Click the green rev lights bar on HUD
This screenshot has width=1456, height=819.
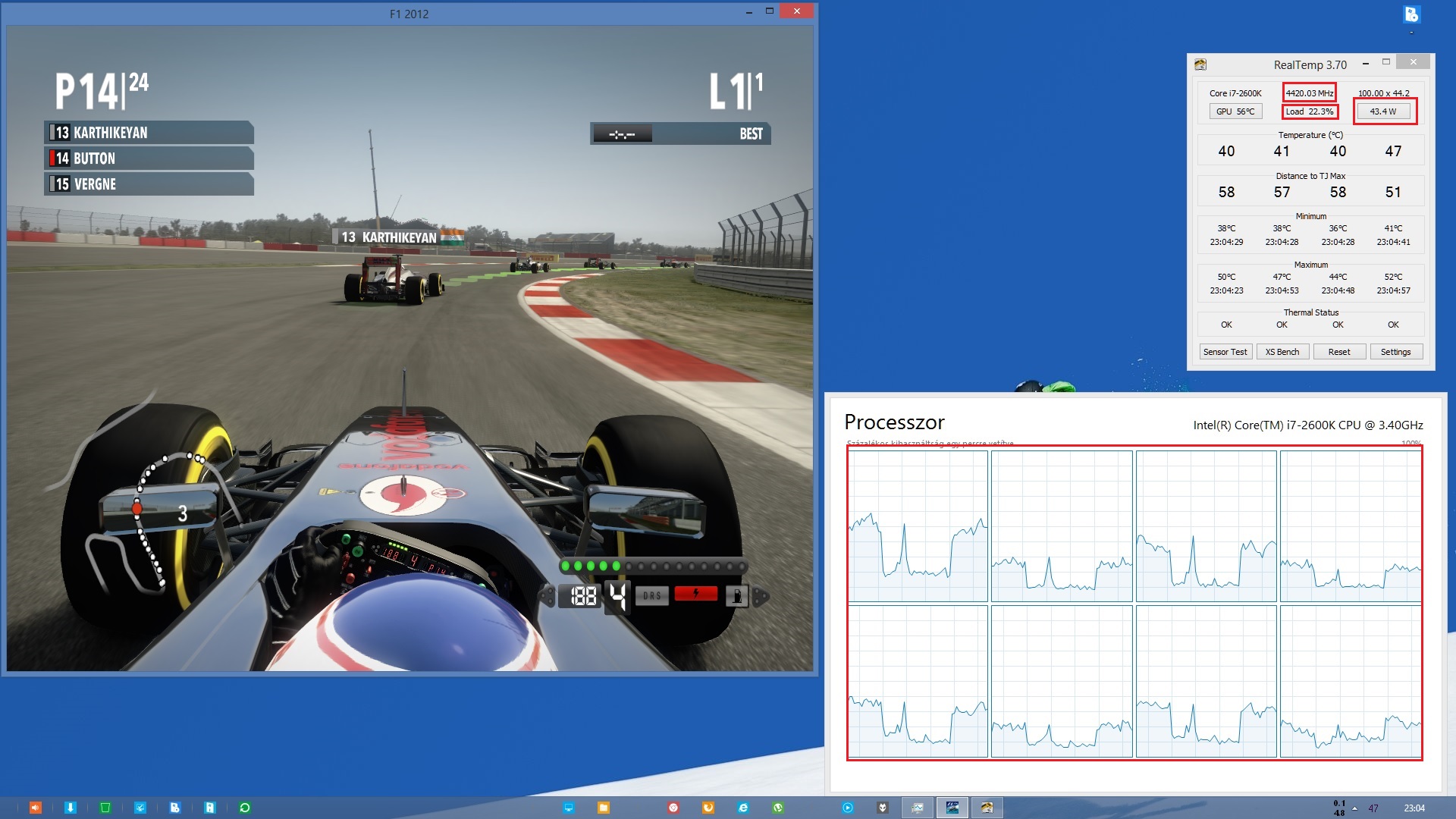click(x=654, y=566)
